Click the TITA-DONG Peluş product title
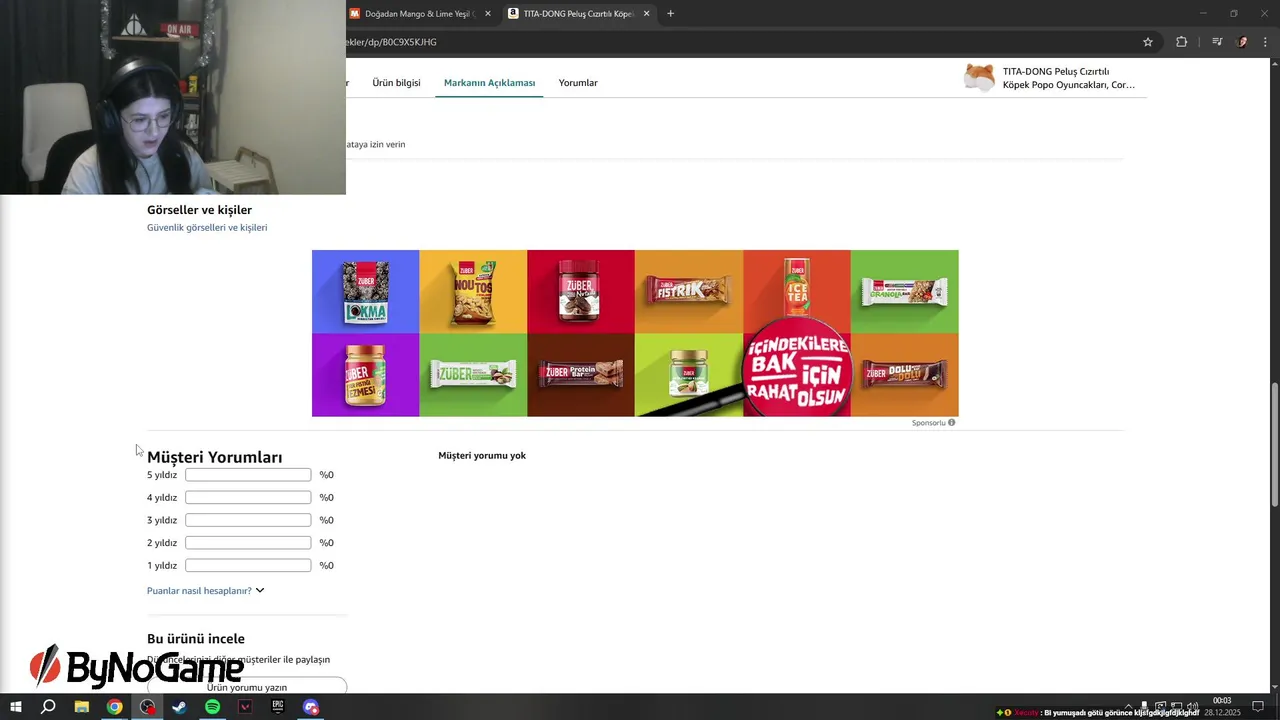The image size is (1280, 720). 1069,78
